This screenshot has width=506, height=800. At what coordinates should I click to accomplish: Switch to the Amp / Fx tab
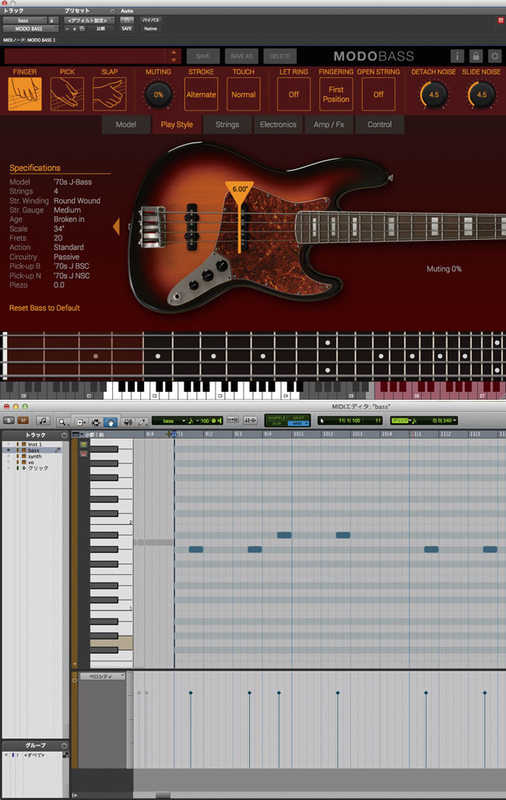pos(329,124)
